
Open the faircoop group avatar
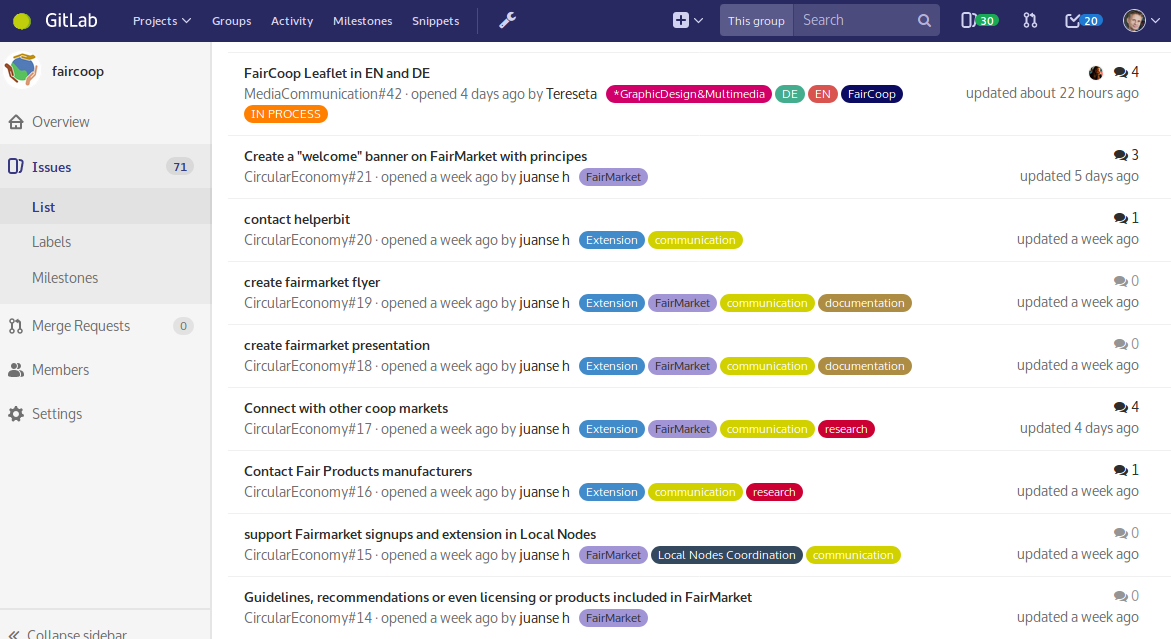(x=22, y=70)
